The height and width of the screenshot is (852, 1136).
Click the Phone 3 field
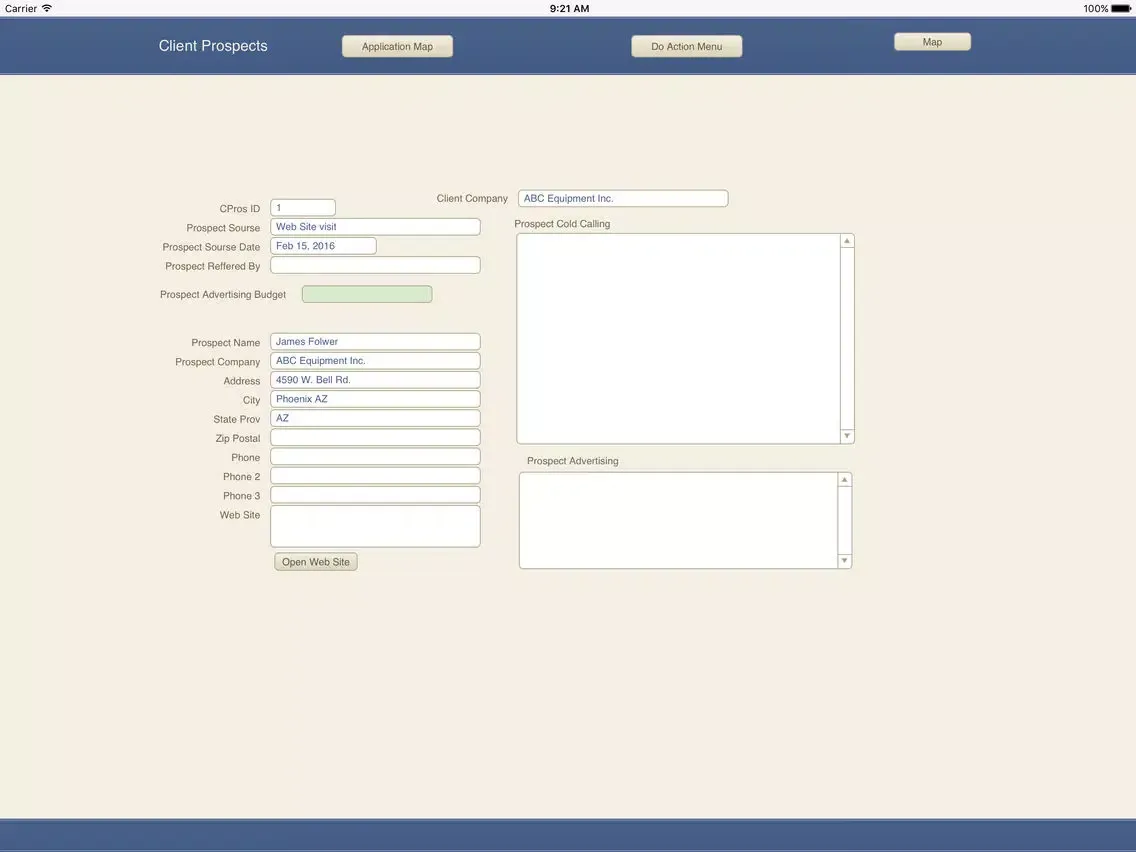[x=375, y=495]
